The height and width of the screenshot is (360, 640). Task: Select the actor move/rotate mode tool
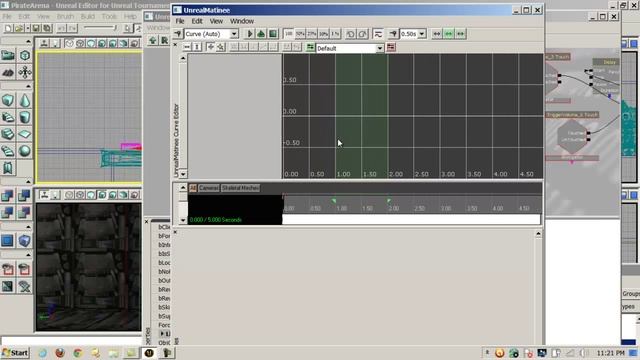[x=25, y=73]
